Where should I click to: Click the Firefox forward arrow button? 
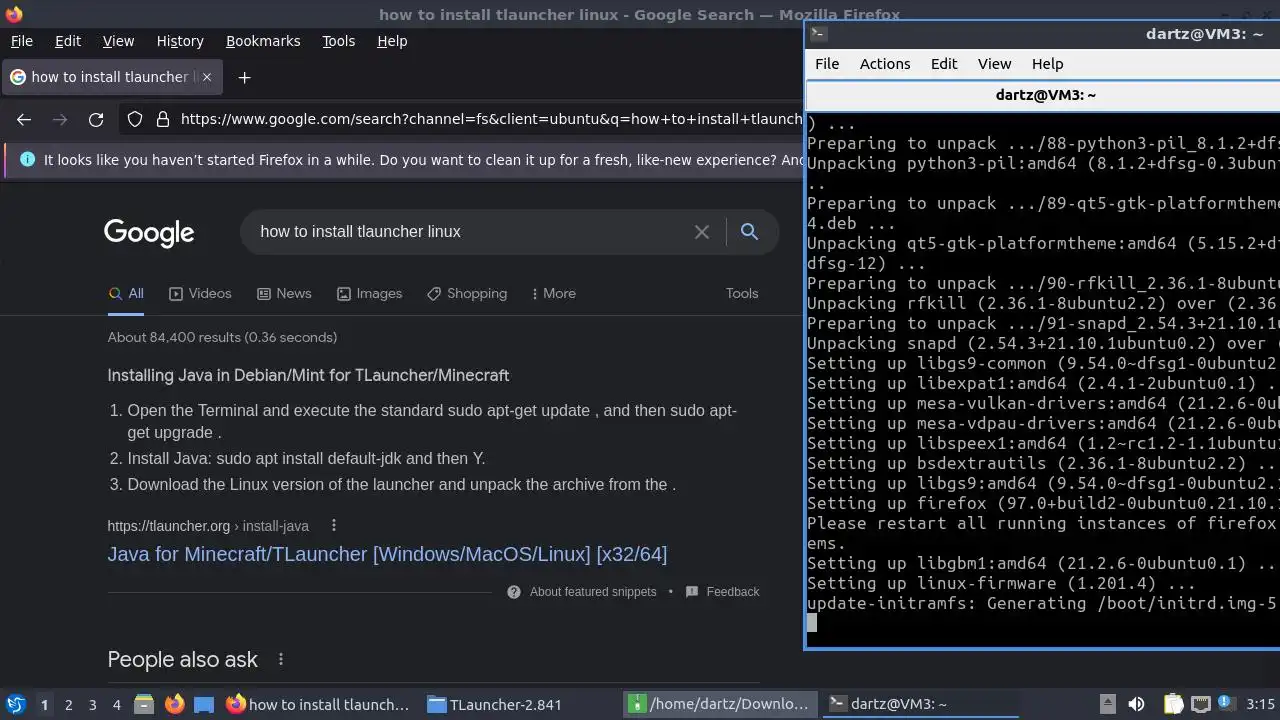click(60, 120)
